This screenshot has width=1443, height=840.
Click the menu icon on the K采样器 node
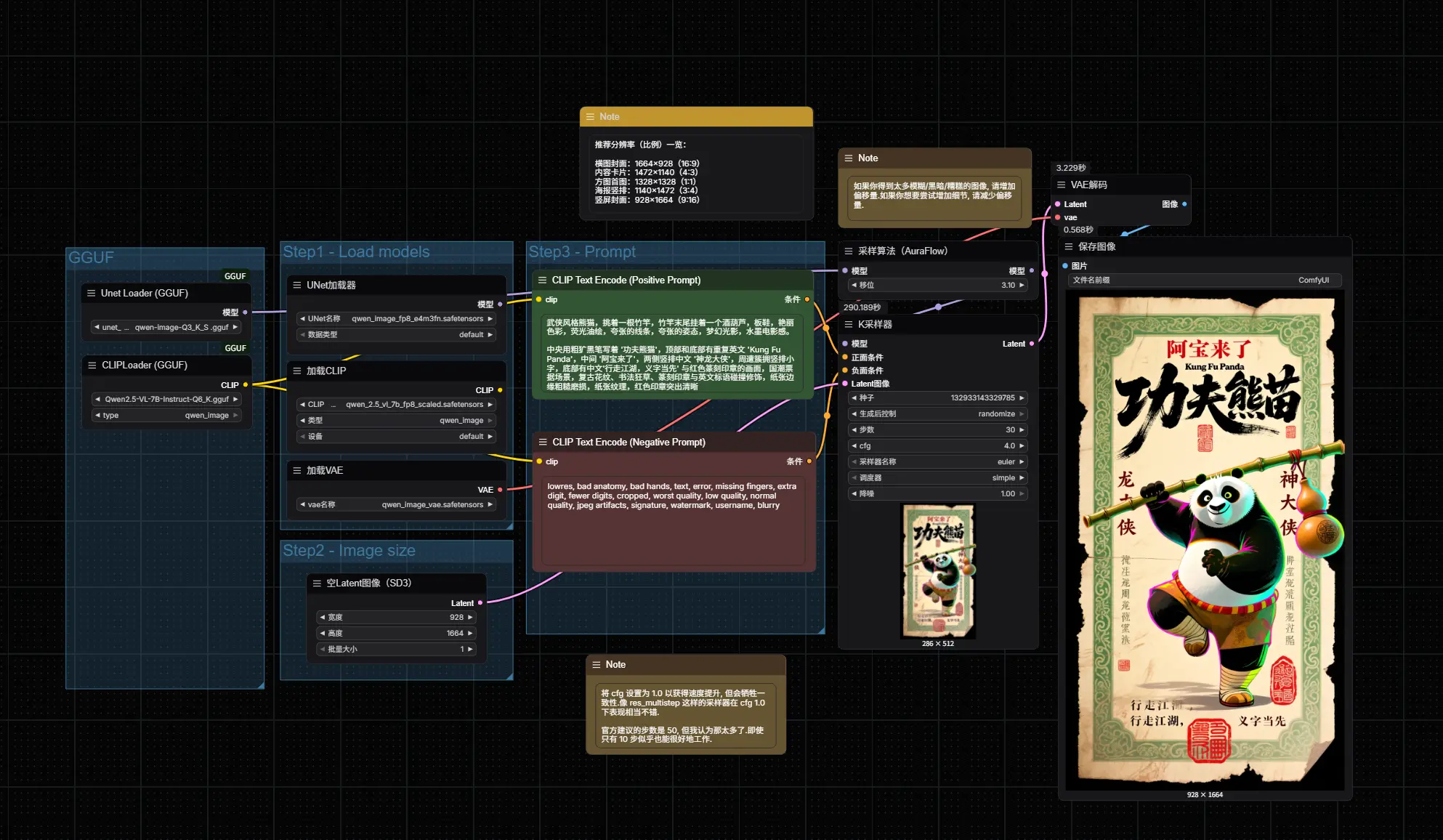(848, 324)
